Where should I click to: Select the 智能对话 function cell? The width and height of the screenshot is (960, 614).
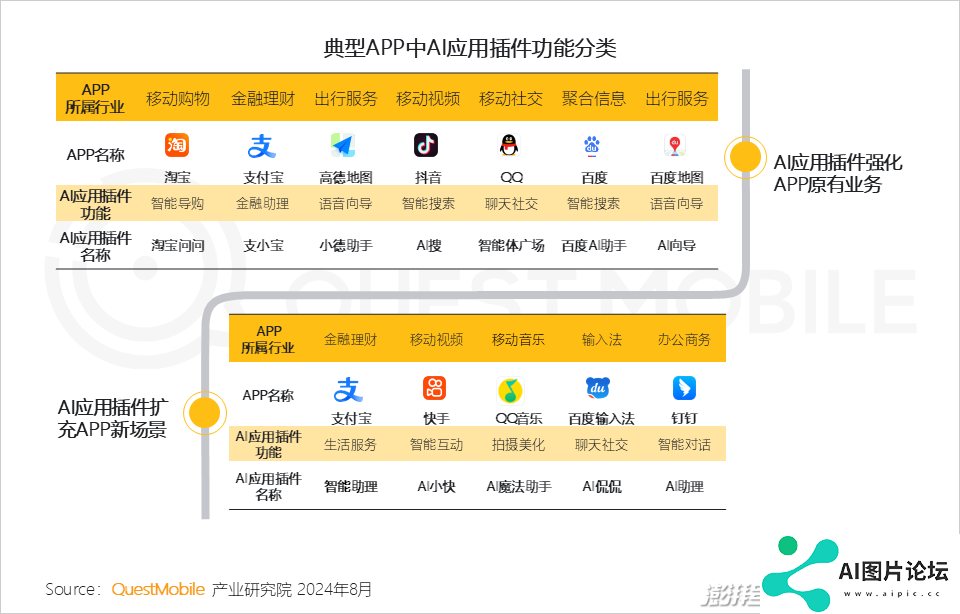tap(684, 445)
